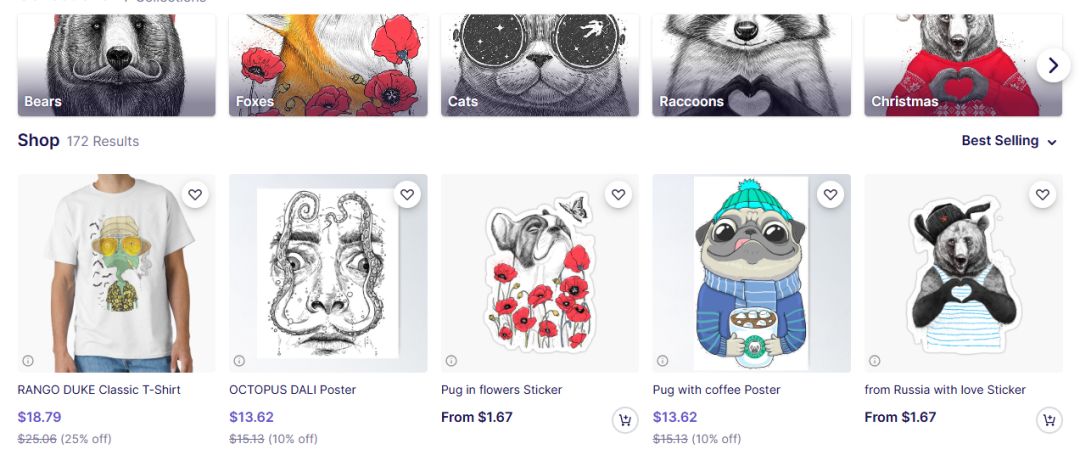Screen dimensions: 1080x455
Task: Add Pug in flowers Sticker to cart
Action: pyautogui.click(x=625, y=421)
